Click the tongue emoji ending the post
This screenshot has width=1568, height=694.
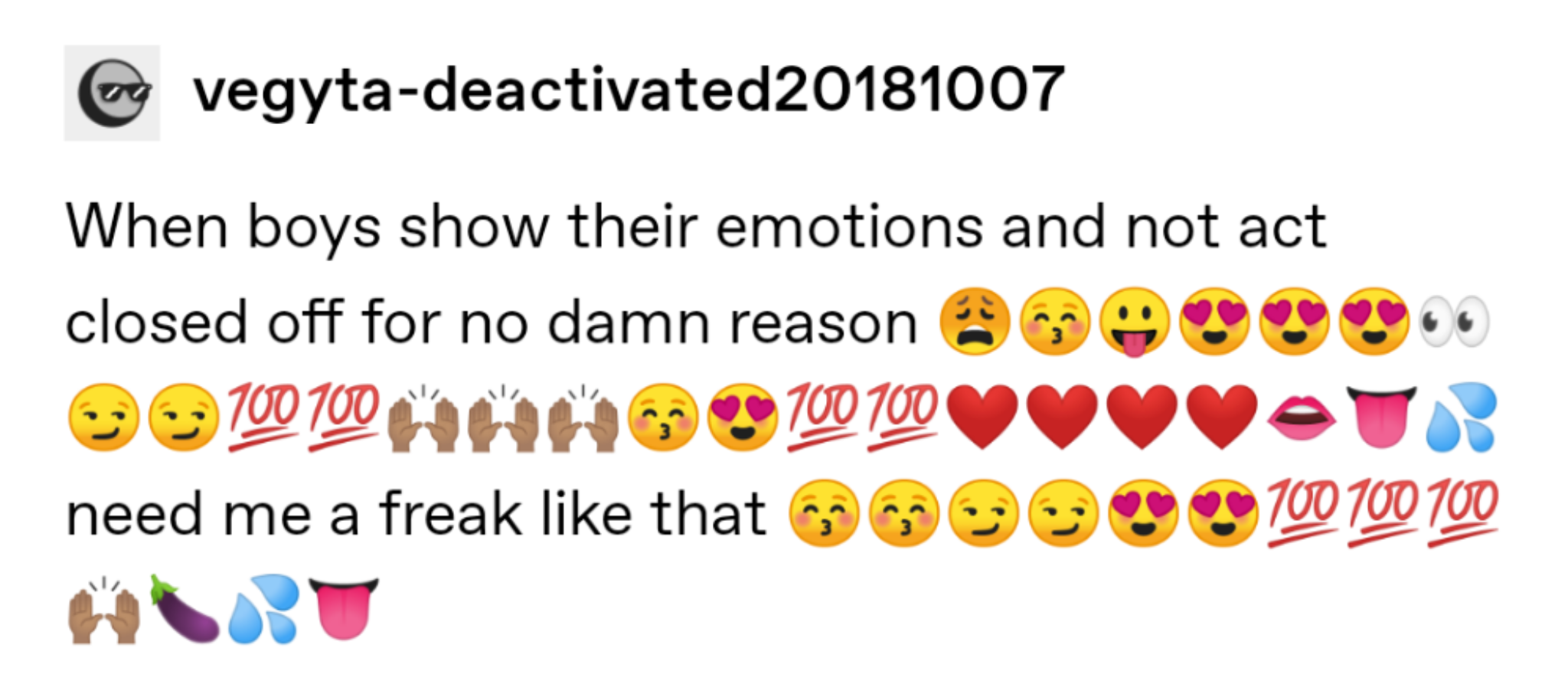coord(343,610)
